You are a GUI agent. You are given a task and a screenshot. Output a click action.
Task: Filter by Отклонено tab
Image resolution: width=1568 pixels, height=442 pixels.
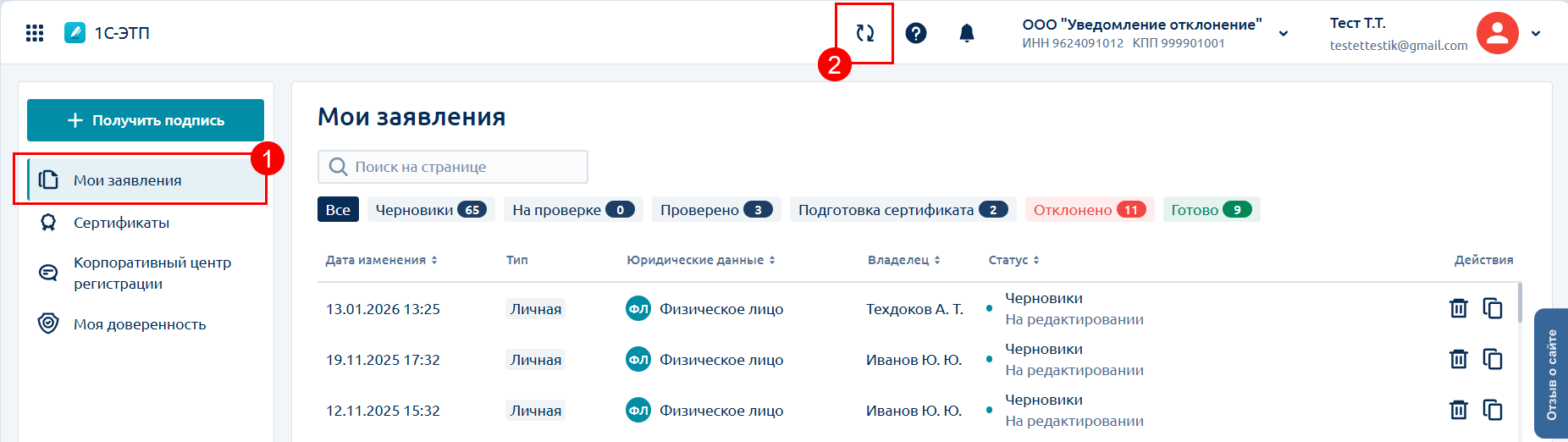tap(1089, 210)
